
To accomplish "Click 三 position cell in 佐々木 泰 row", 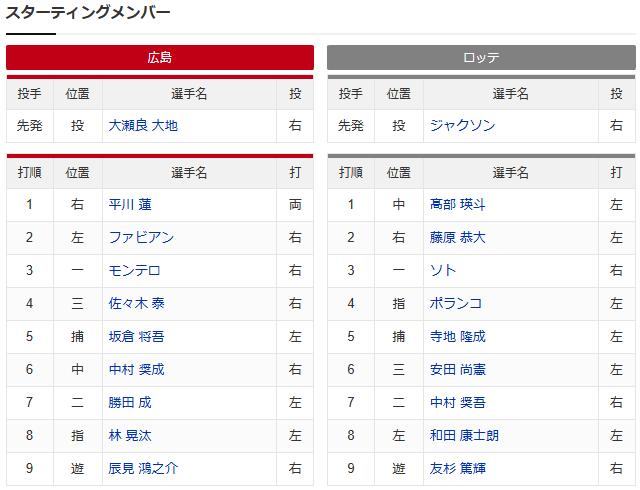I will [78, 303].
